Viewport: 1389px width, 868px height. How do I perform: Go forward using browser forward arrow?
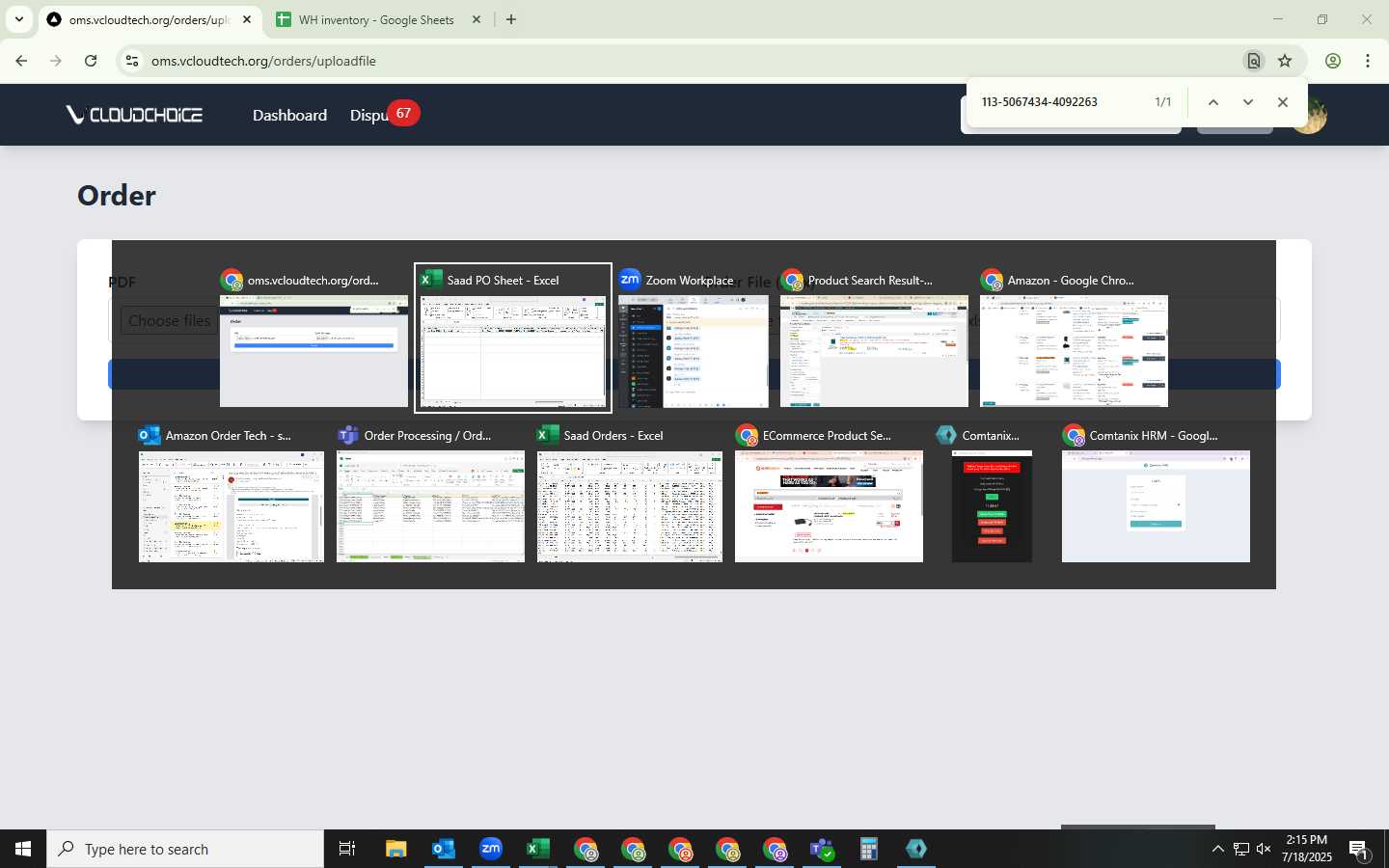[56, 61]
